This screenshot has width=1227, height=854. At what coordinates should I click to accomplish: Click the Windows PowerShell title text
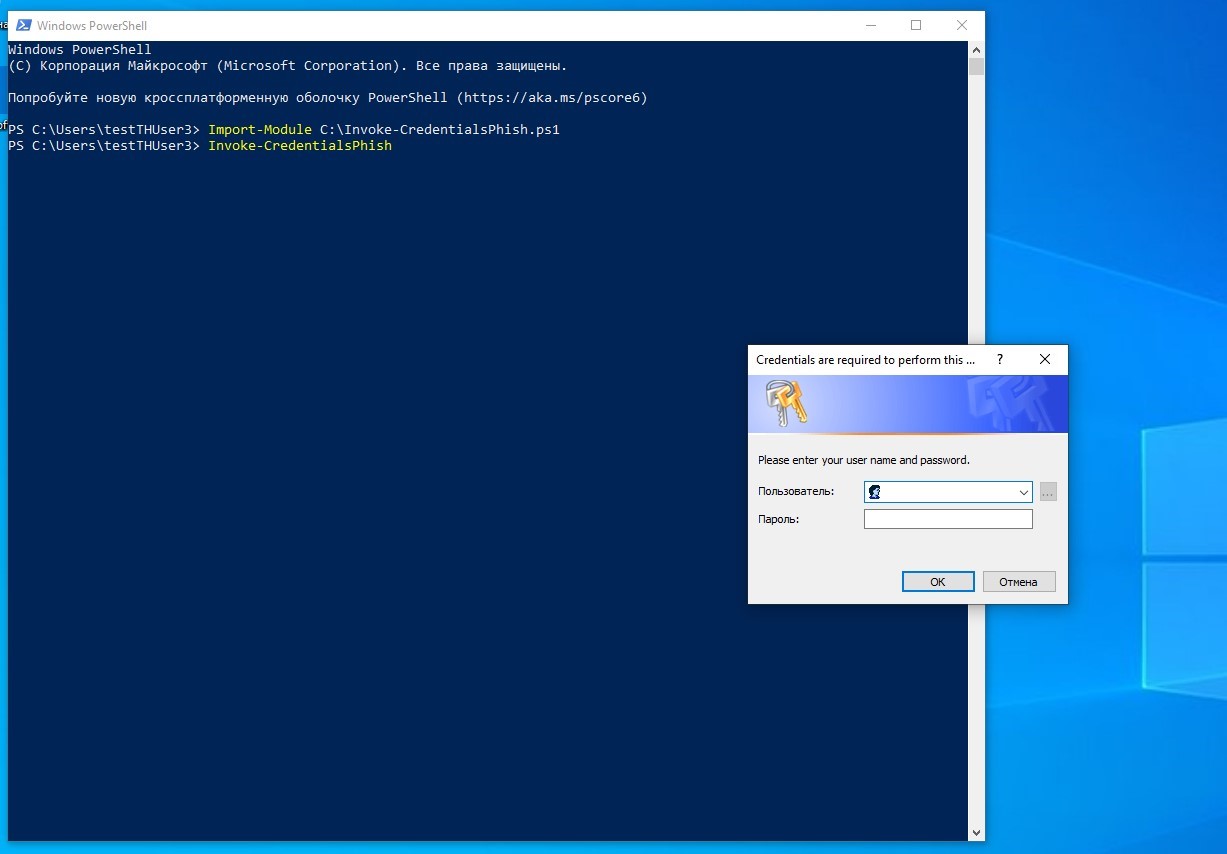pyautogui.click(x=92, y=26)
